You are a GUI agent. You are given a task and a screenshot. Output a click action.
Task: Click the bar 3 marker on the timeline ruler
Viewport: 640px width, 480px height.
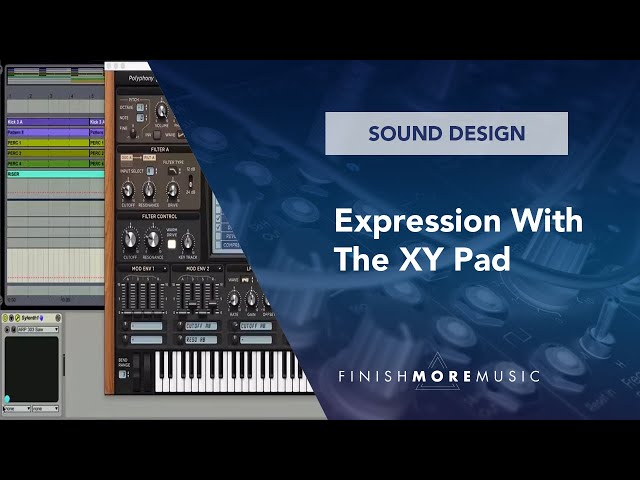tap(51, 96)
